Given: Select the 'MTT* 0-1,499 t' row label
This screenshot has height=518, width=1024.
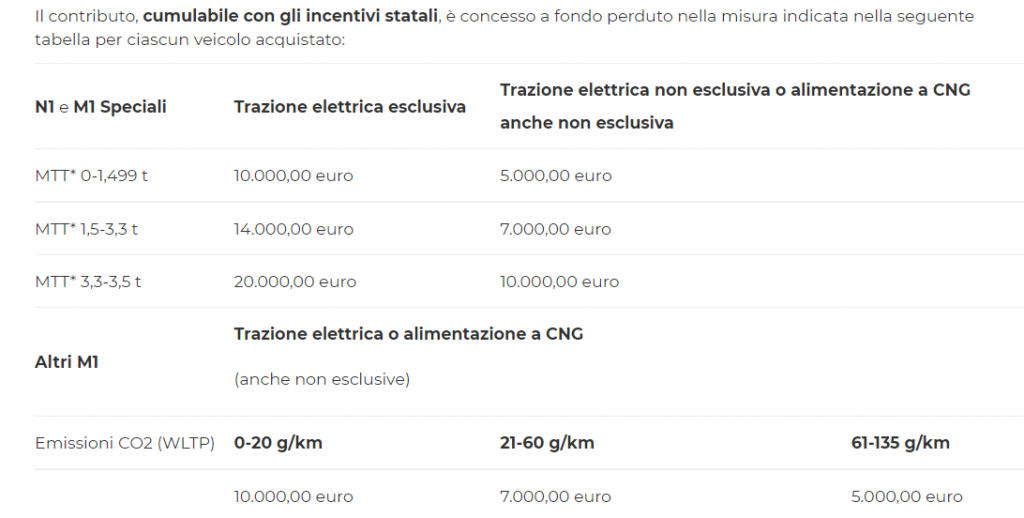Looking at the screenshot, I should (x=91, y=176).
